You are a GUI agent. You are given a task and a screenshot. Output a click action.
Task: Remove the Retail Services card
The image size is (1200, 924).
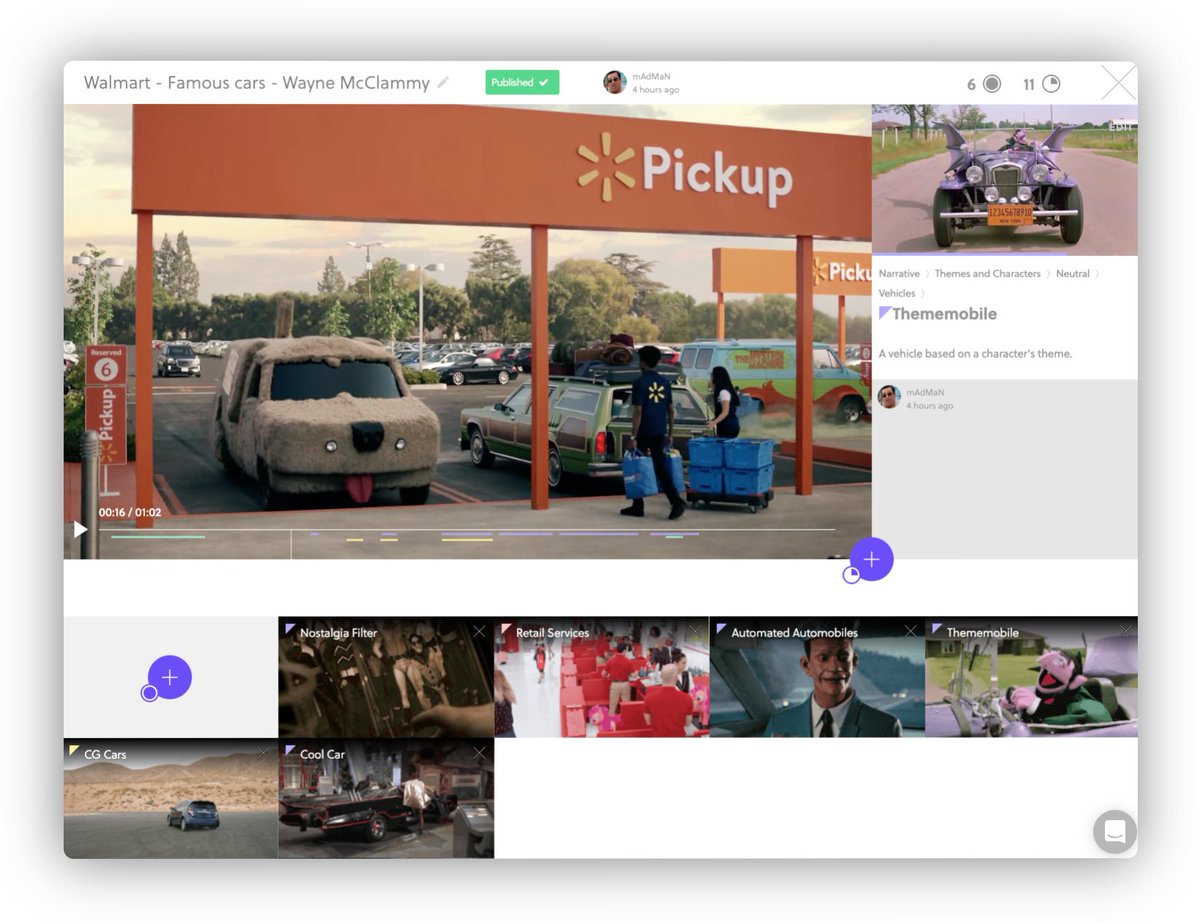695,631
